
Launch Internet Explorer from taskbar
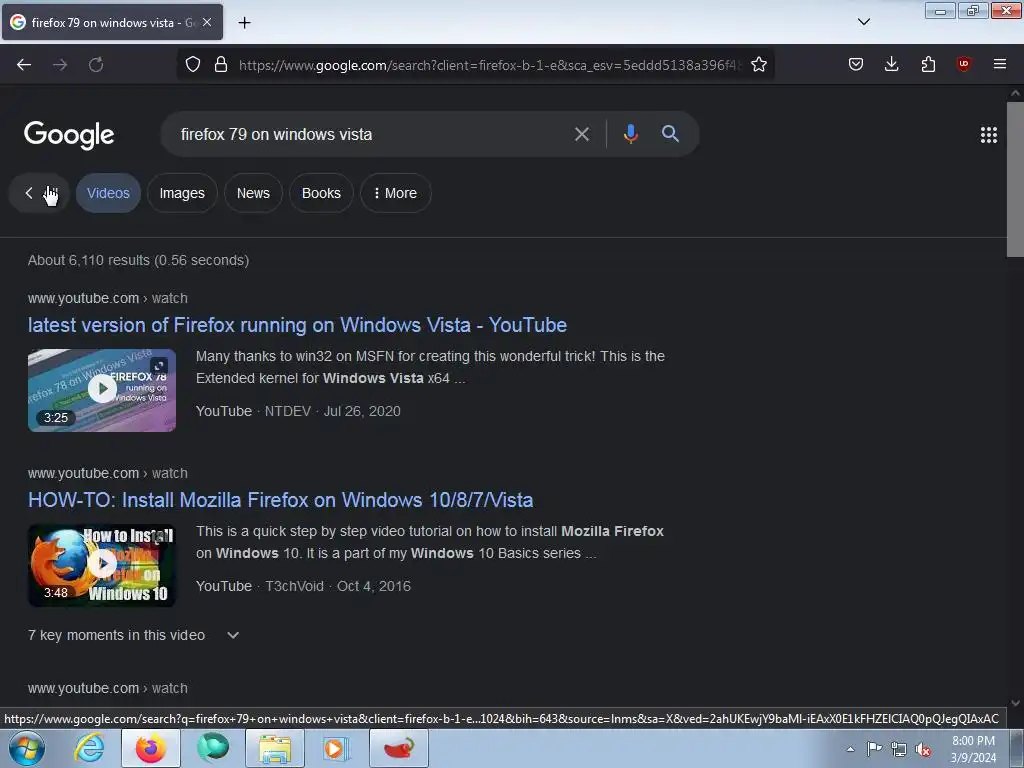[x=89, y=748]
